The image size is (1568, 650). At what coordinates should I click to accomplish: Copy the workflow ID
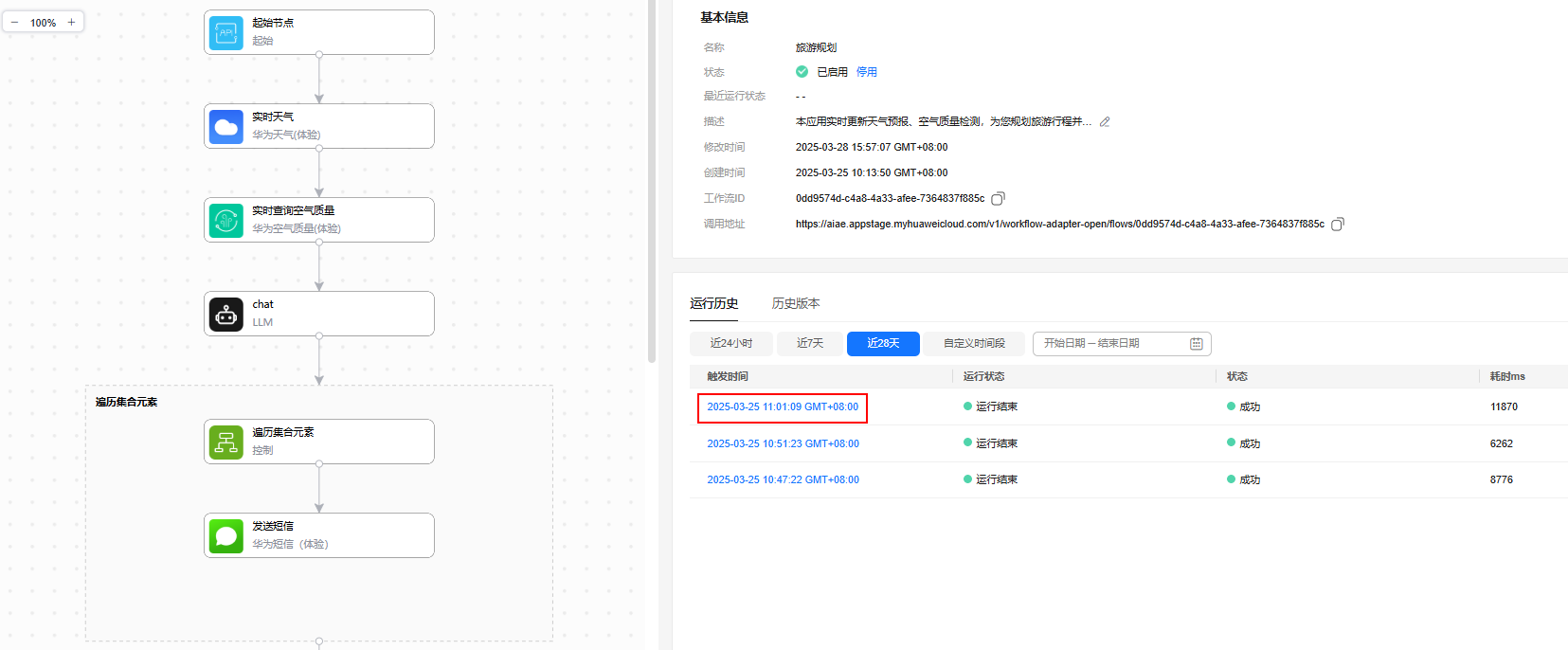(x=998, y=199)
